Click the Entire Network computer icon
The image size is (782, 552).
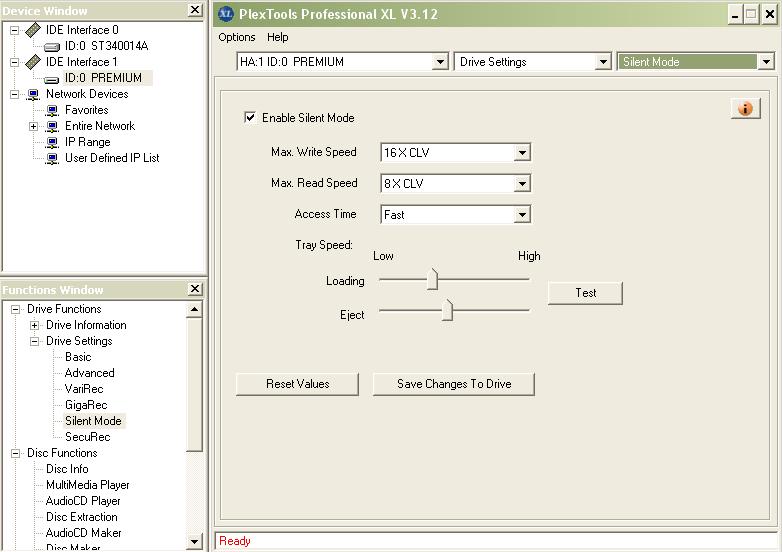[52, 126]
